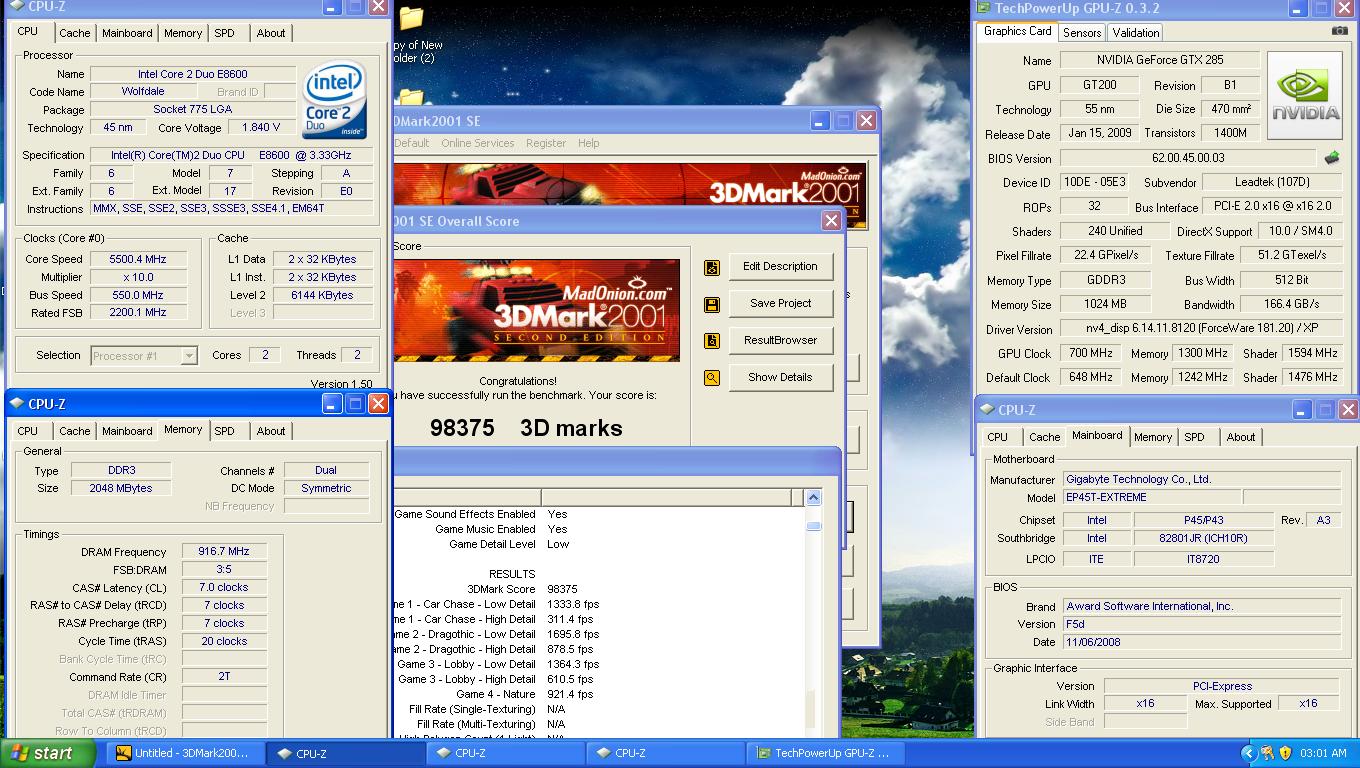Open the Online Services menu in 3DMark
1360x768 pixels.
pos(478,143)
